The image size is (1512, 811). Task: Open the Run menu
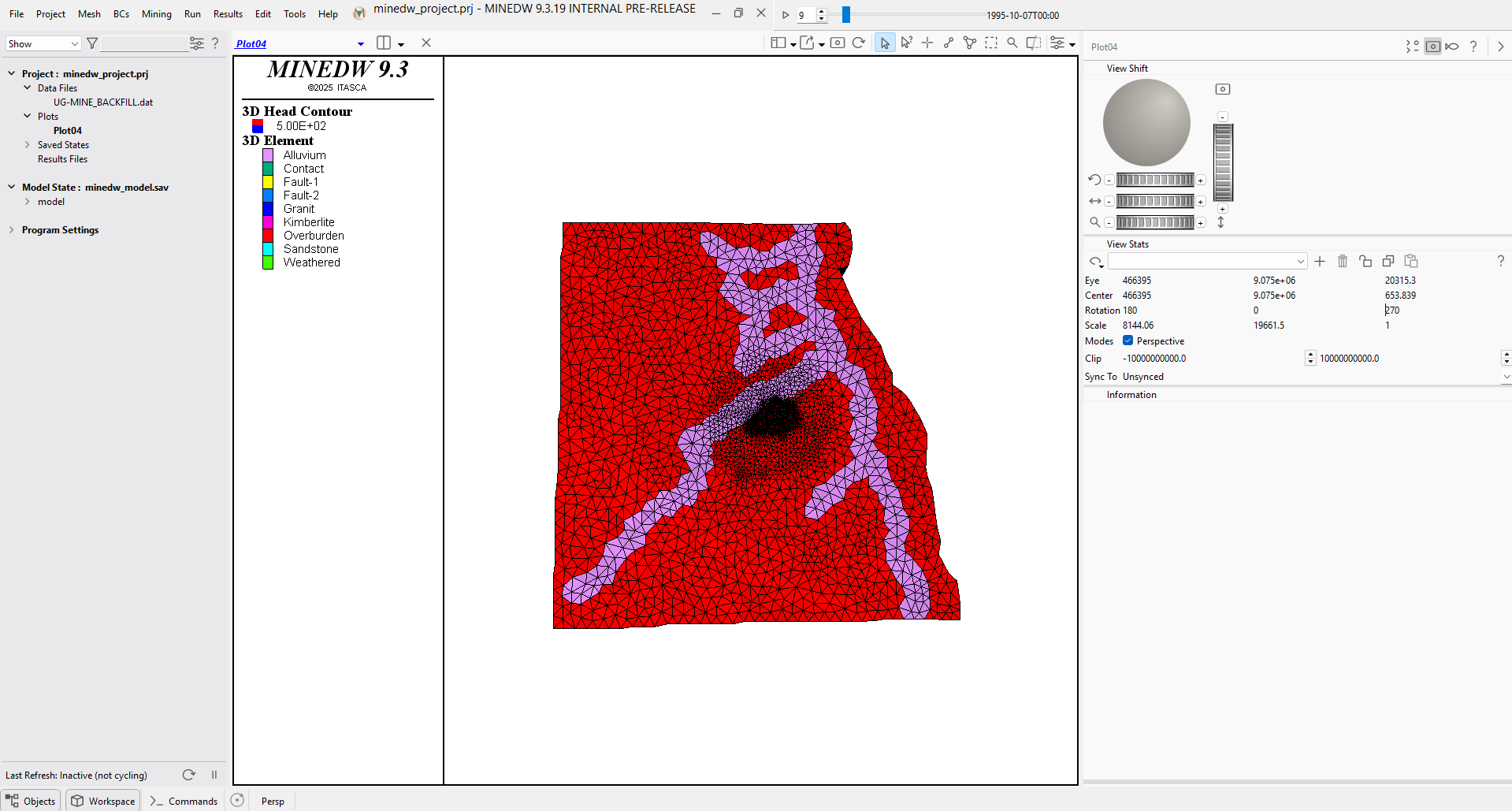[x=192, y=14]
